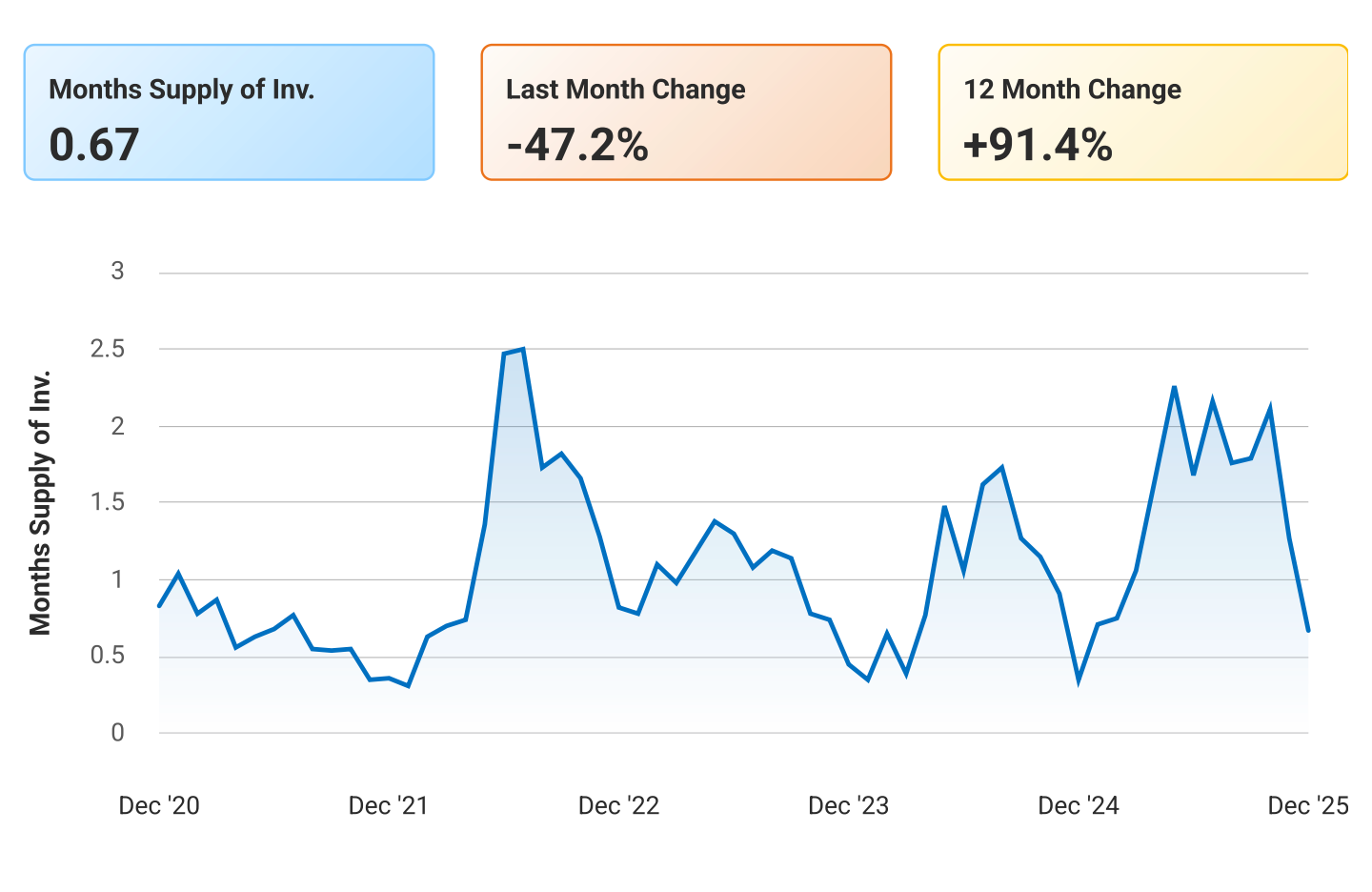Click the 0.5 gridline label on y-axis
The image size is (1372, 892).
(x=110, y=654)
